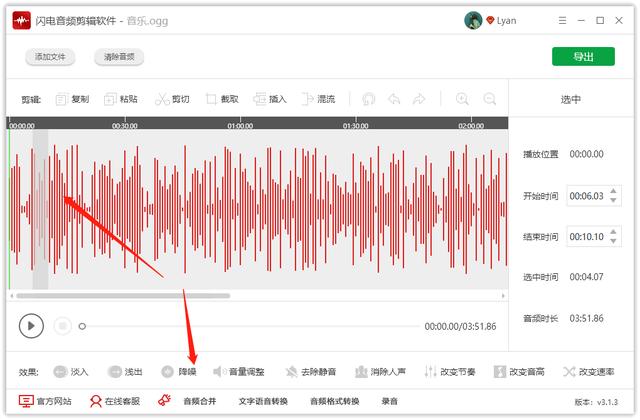This screenshot has height=420, width=640.
Task: Click the 01:00.00 timeline marker
Action: point(240,126)
